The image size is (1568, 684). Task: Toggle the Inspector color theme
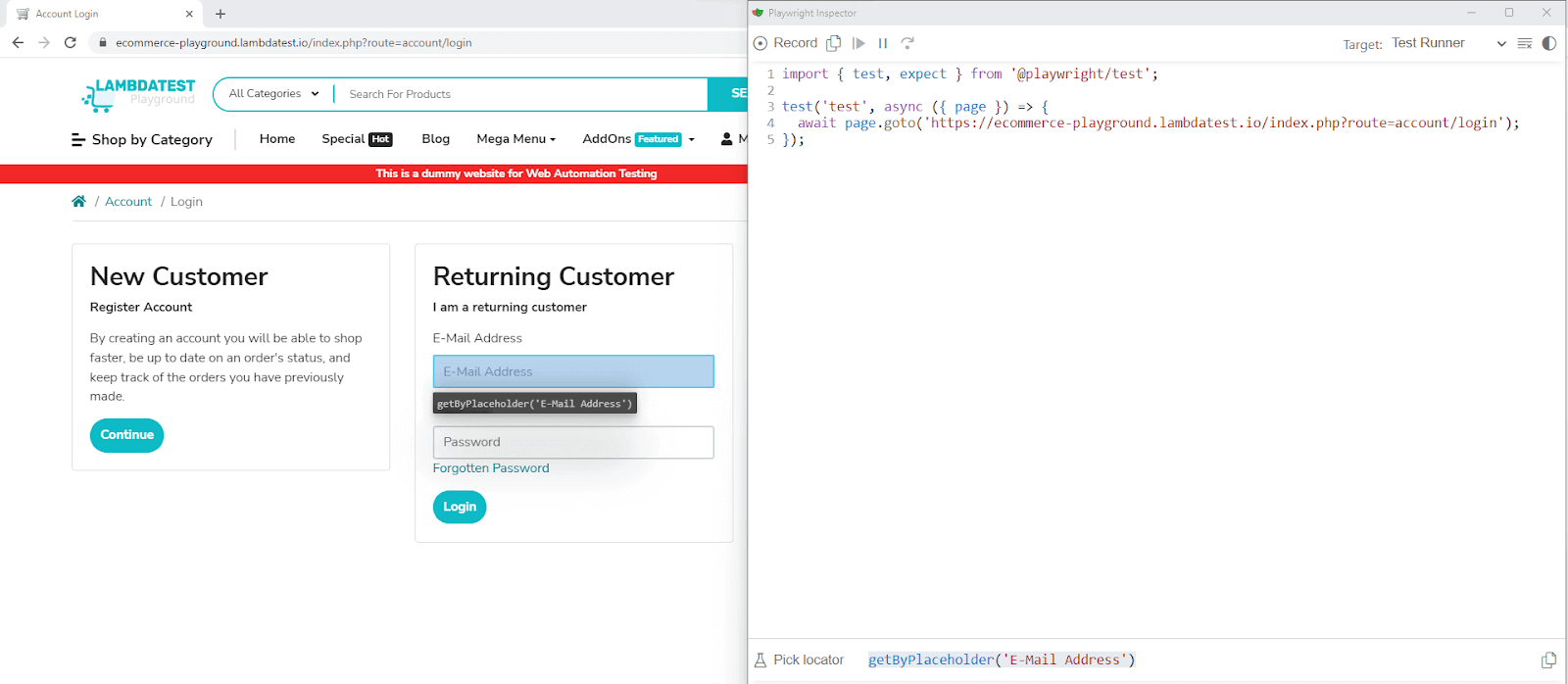1548,43
